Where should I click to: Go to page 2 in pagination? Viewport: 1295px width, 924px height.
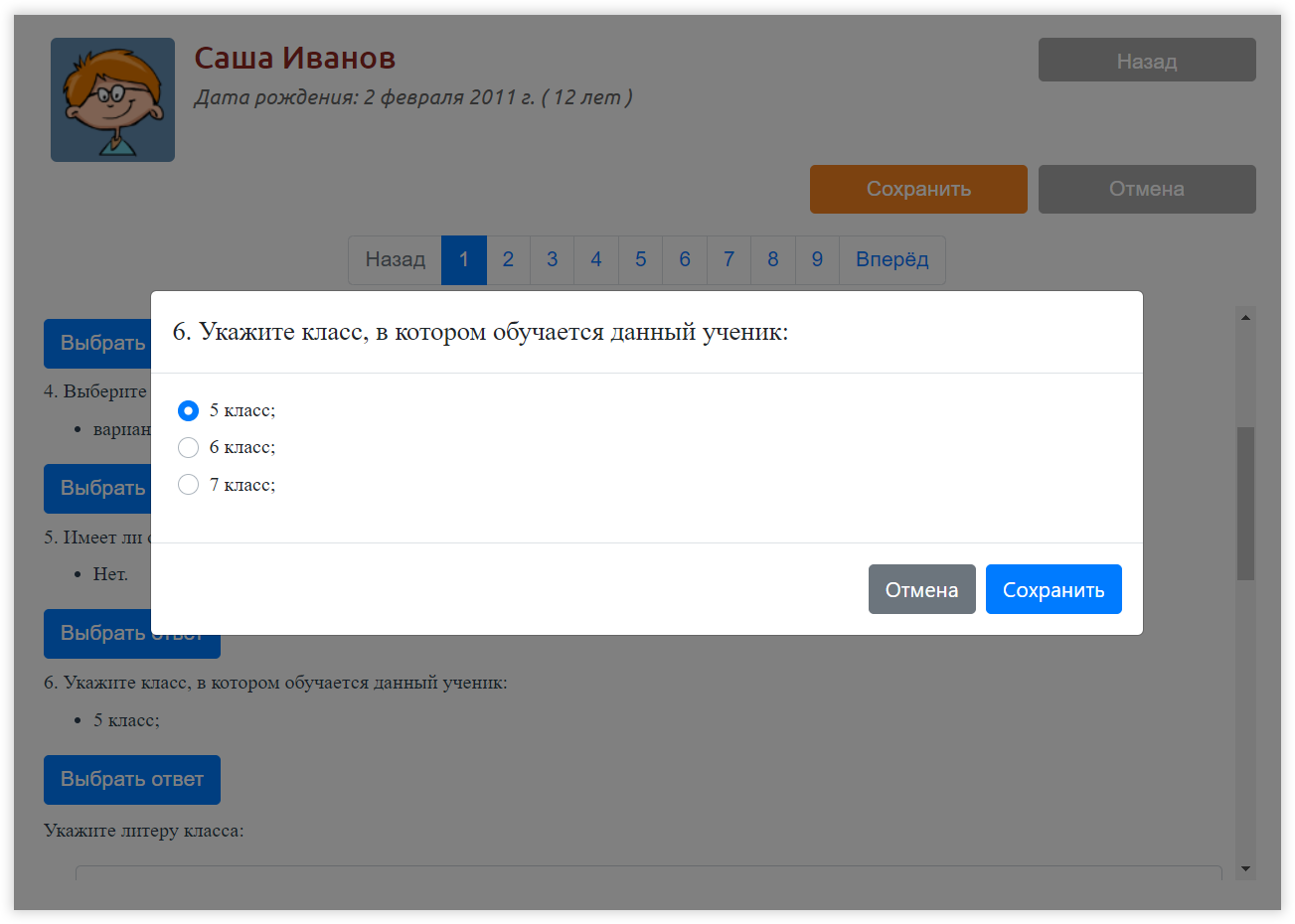coord(508,260)
